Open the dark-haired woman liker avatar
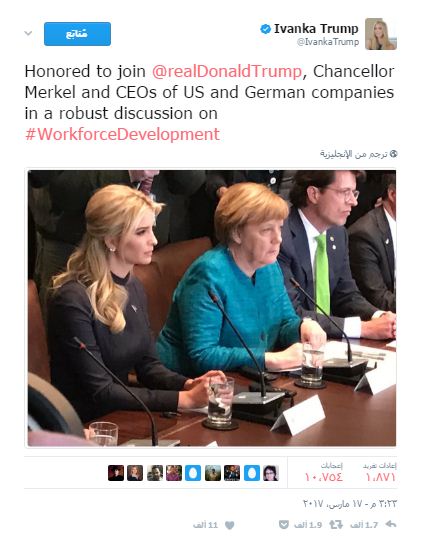 pos(271,473)
